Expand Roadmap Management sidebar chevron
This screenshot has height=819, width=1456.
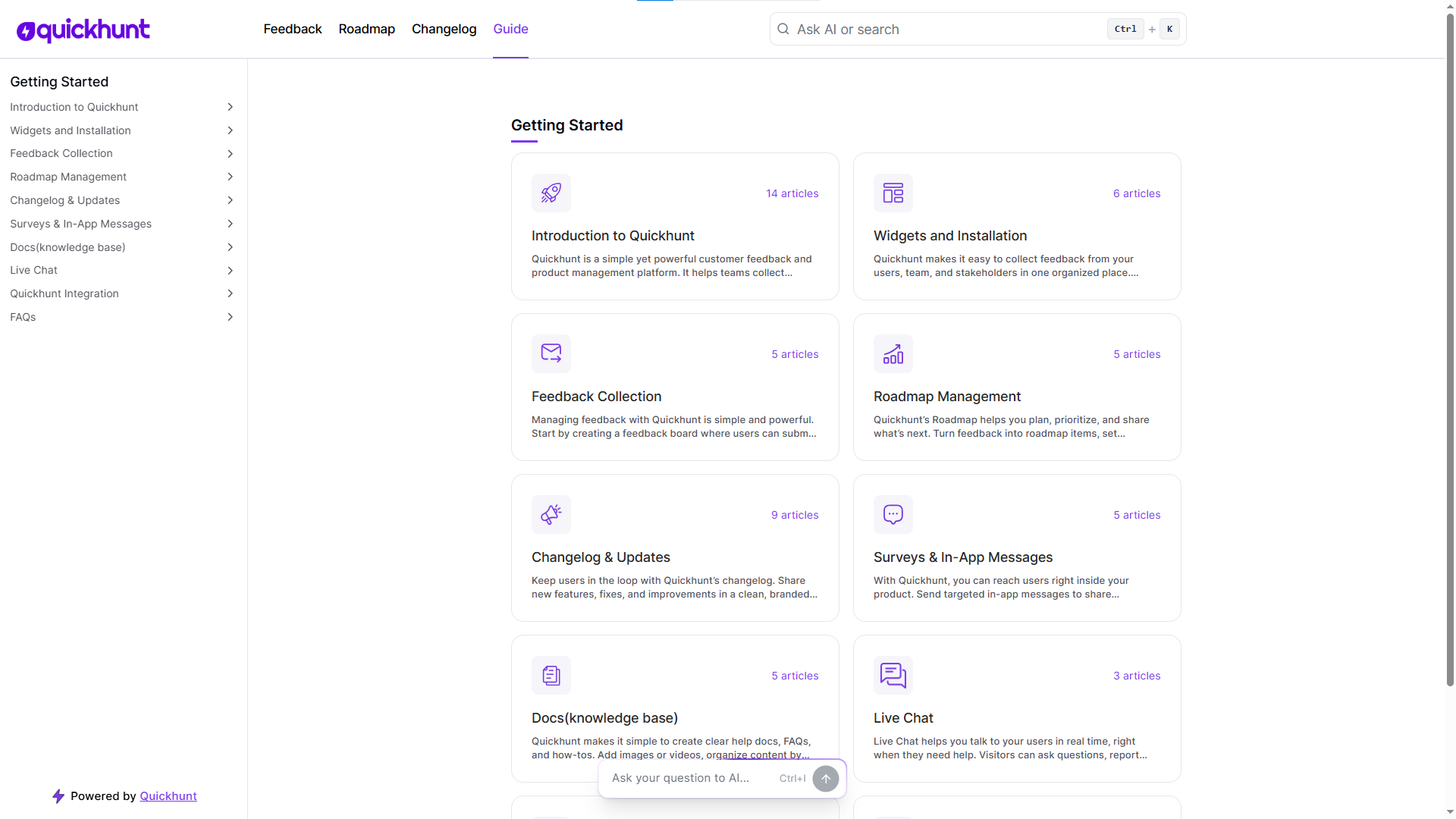coord(231,177)
